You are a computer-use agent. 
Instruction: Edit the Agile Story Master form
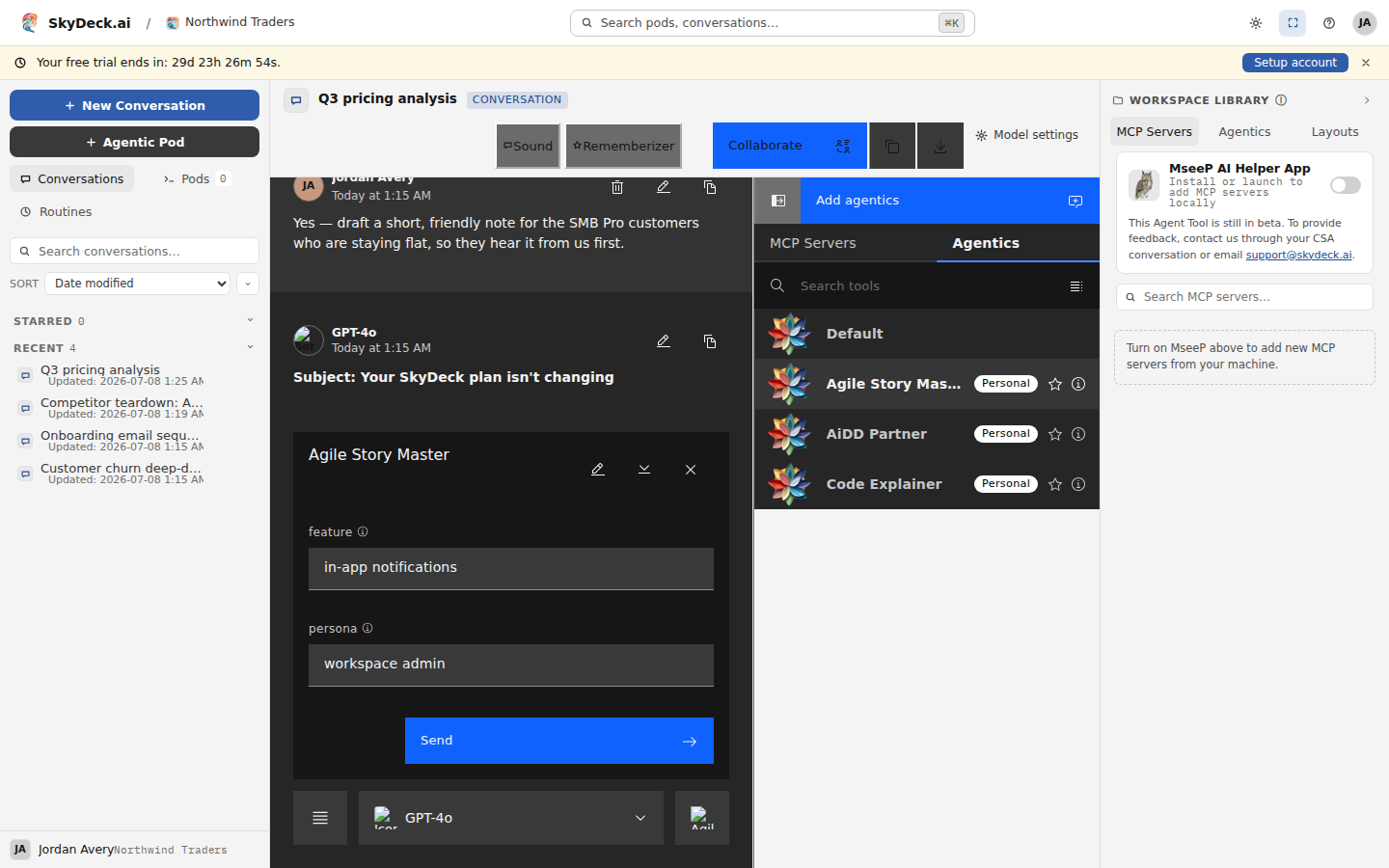598,470
